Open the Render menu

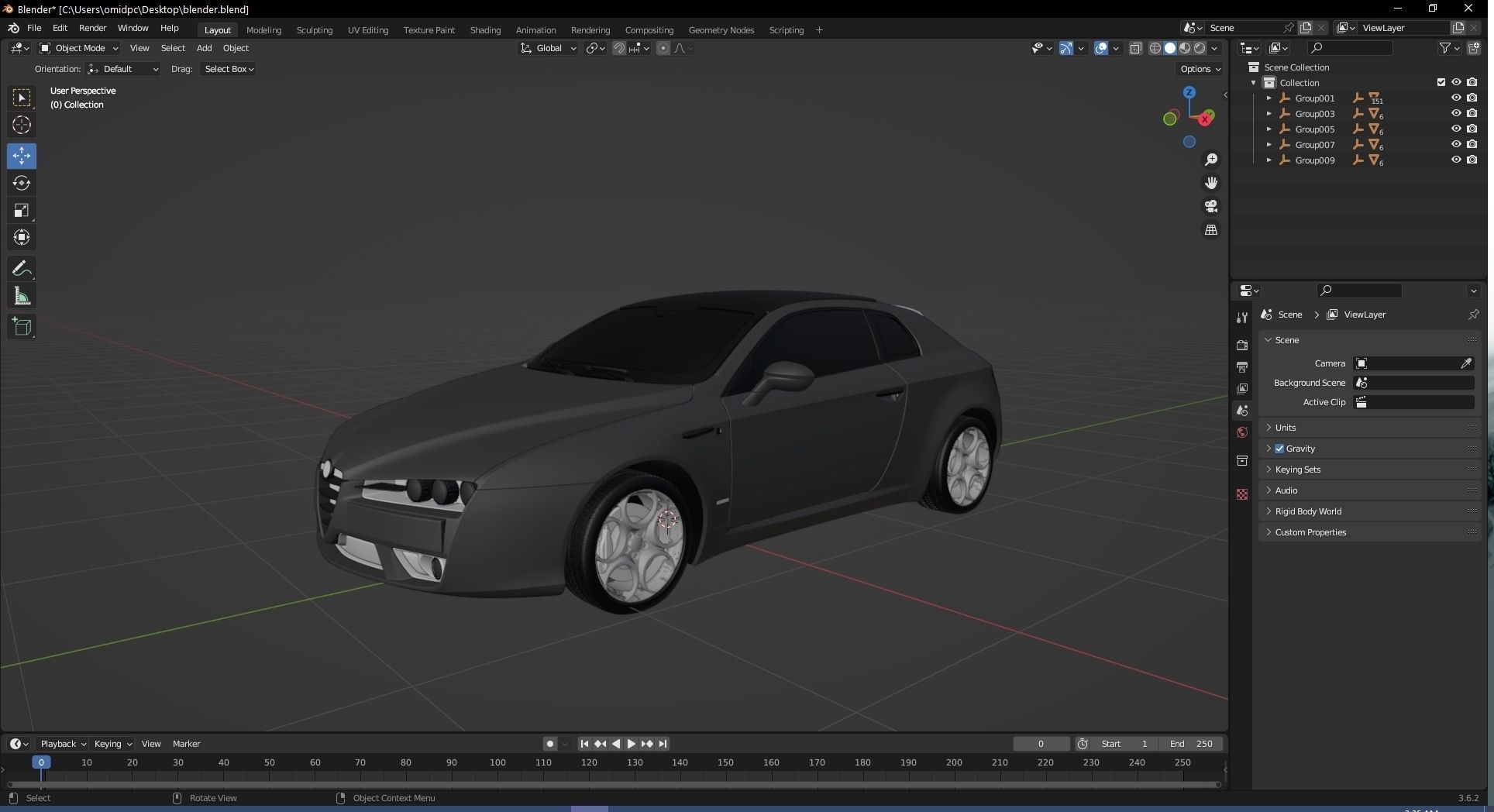[93, 28]
